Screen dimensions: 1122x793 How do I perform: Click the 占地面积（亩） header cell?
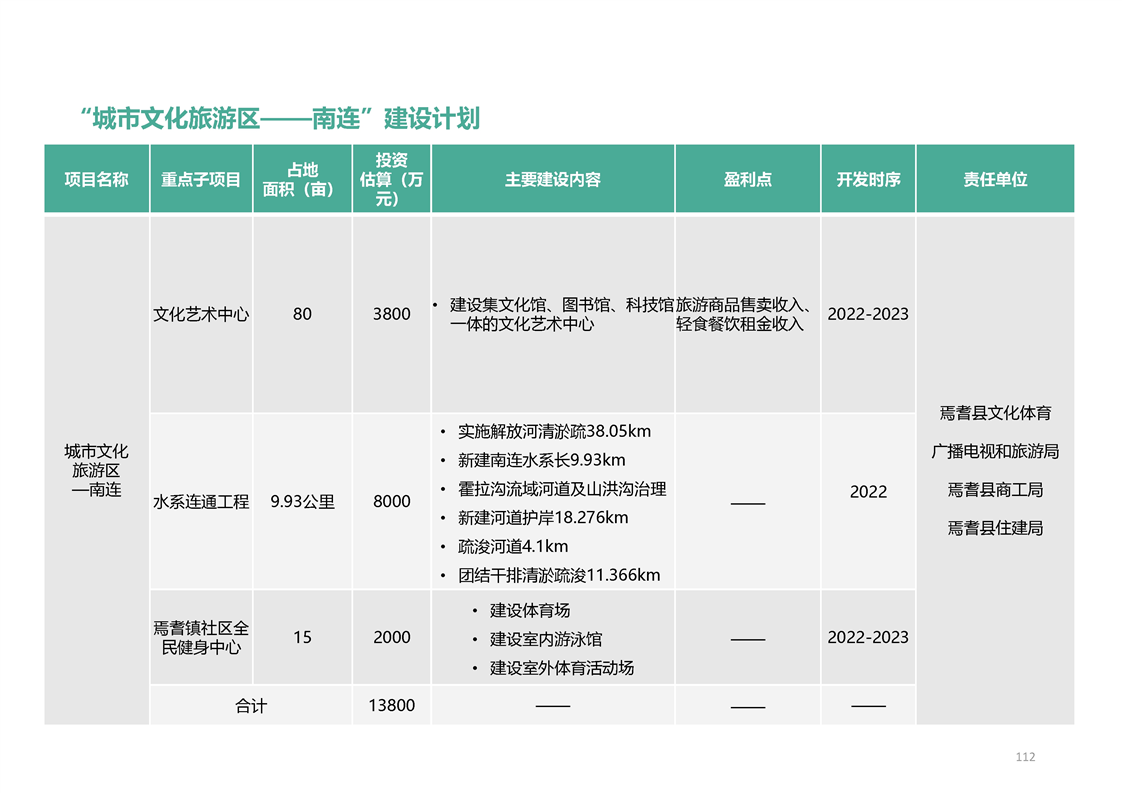(x=302, y=179)
